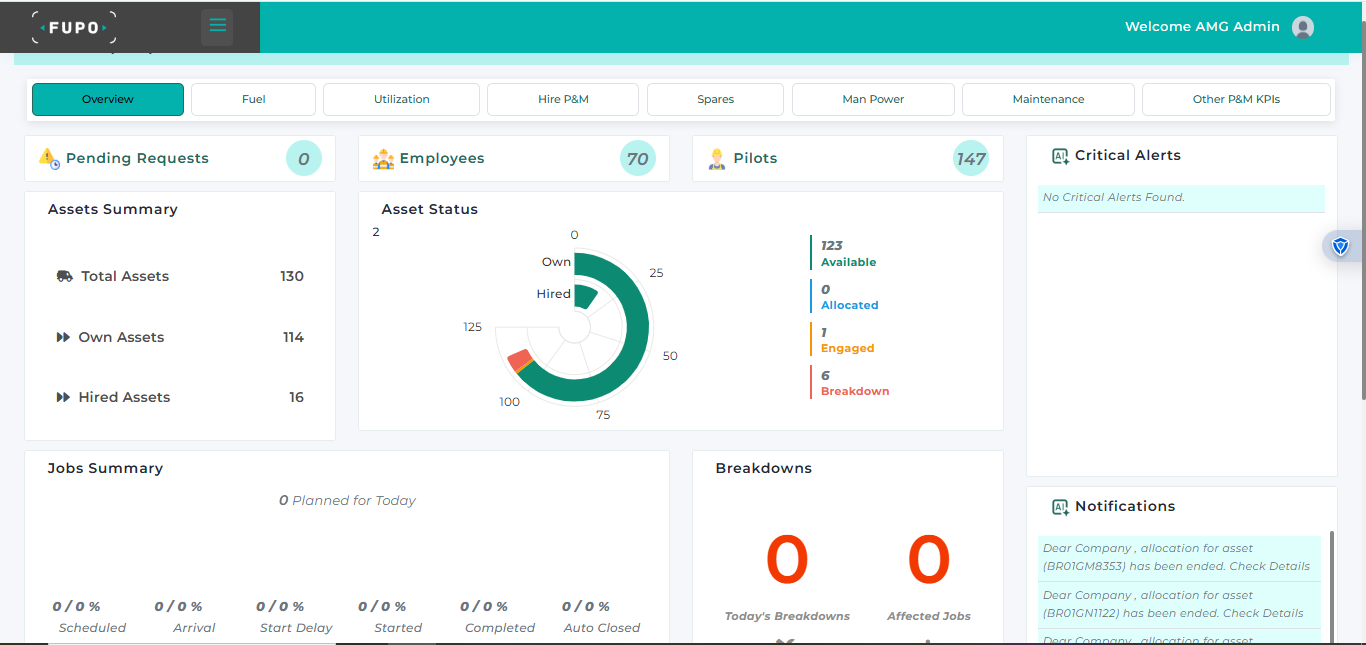The width and height of the screenshot is (1366, 645).
Task: Click the Employees group icon
Action: pyautogui.click(x=383, y=158)
